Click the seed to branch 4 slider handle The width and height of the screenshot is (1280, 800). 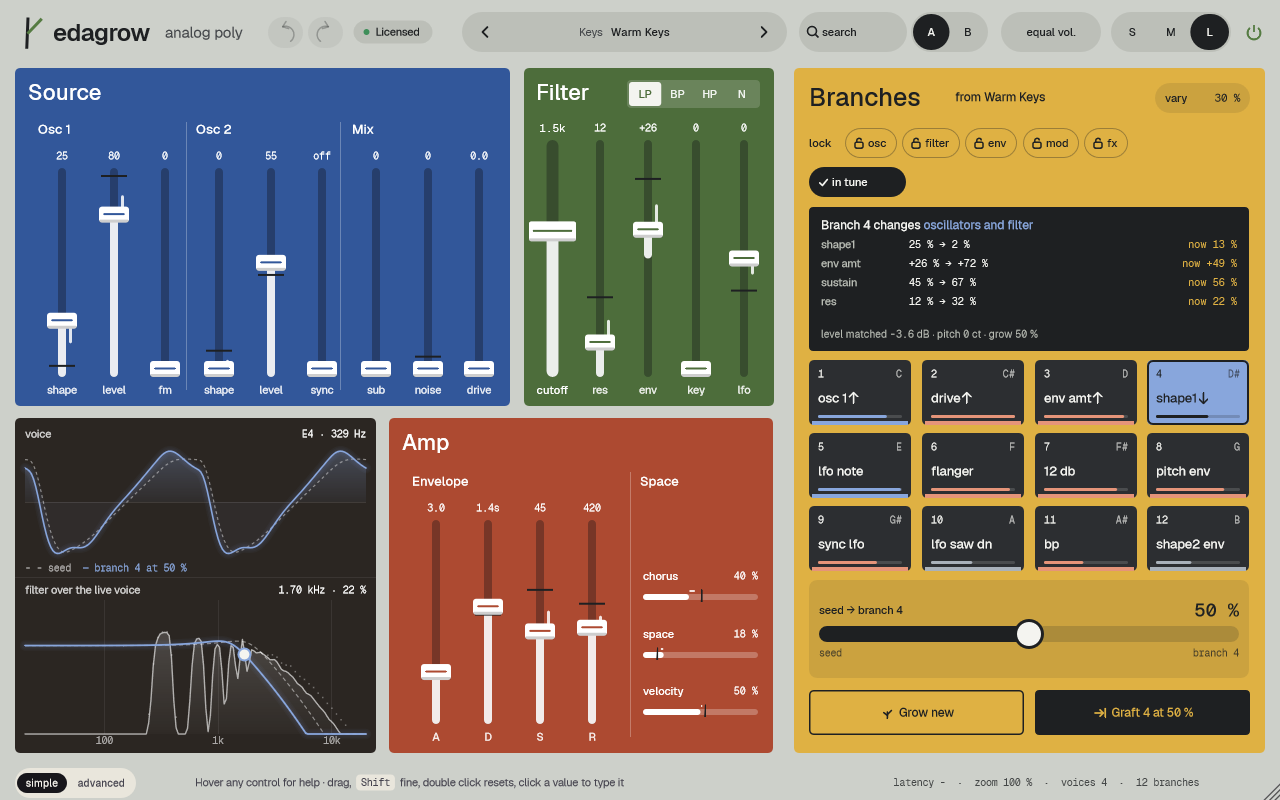click(x=1029, y=634)
